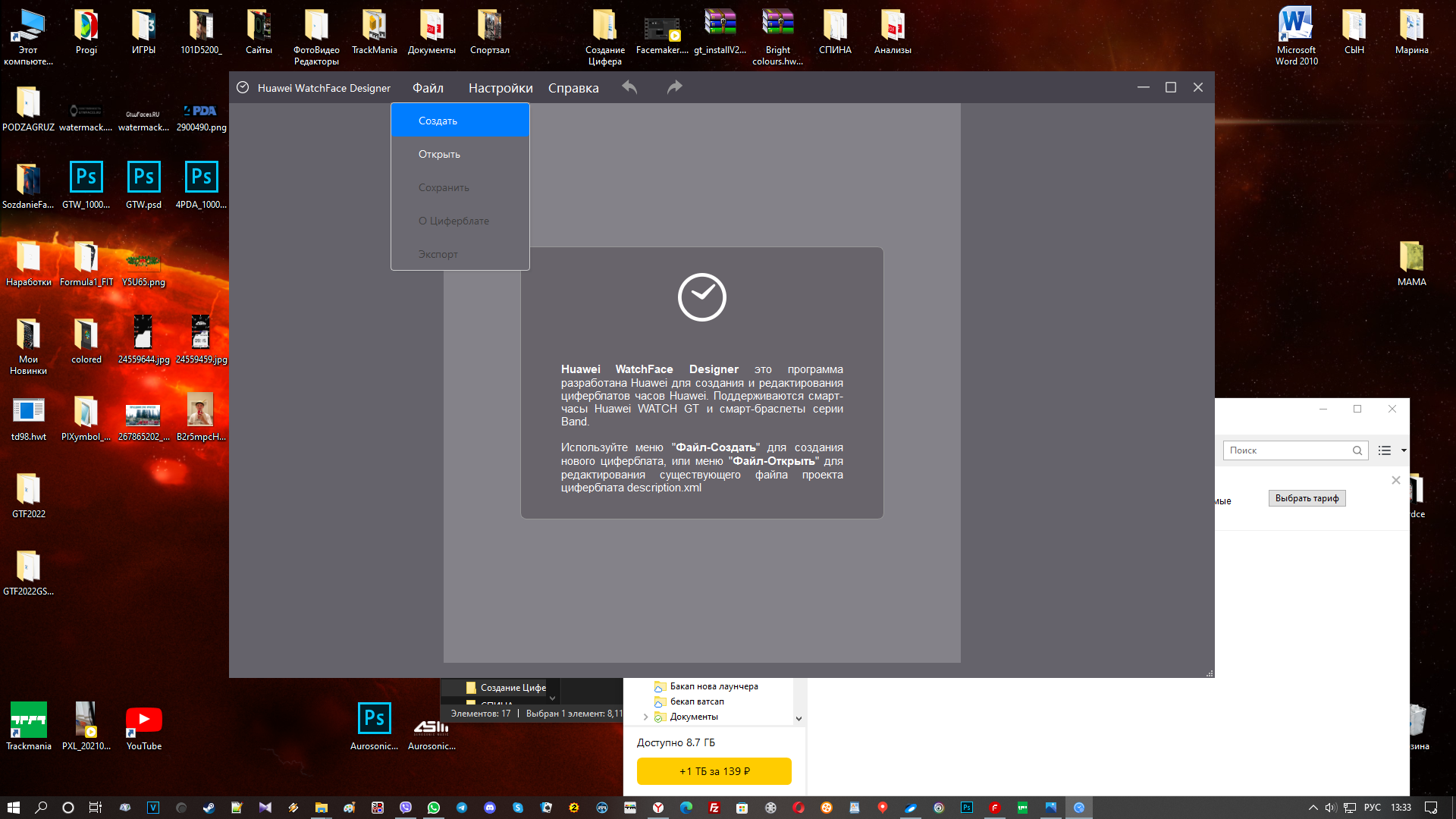
Task: Click the watch clock icon in the welcome panel
Action: click(702, 297)
